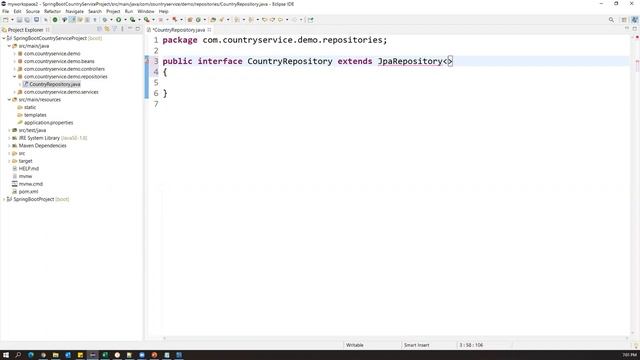Select application.properties file

tap(48, 122)
